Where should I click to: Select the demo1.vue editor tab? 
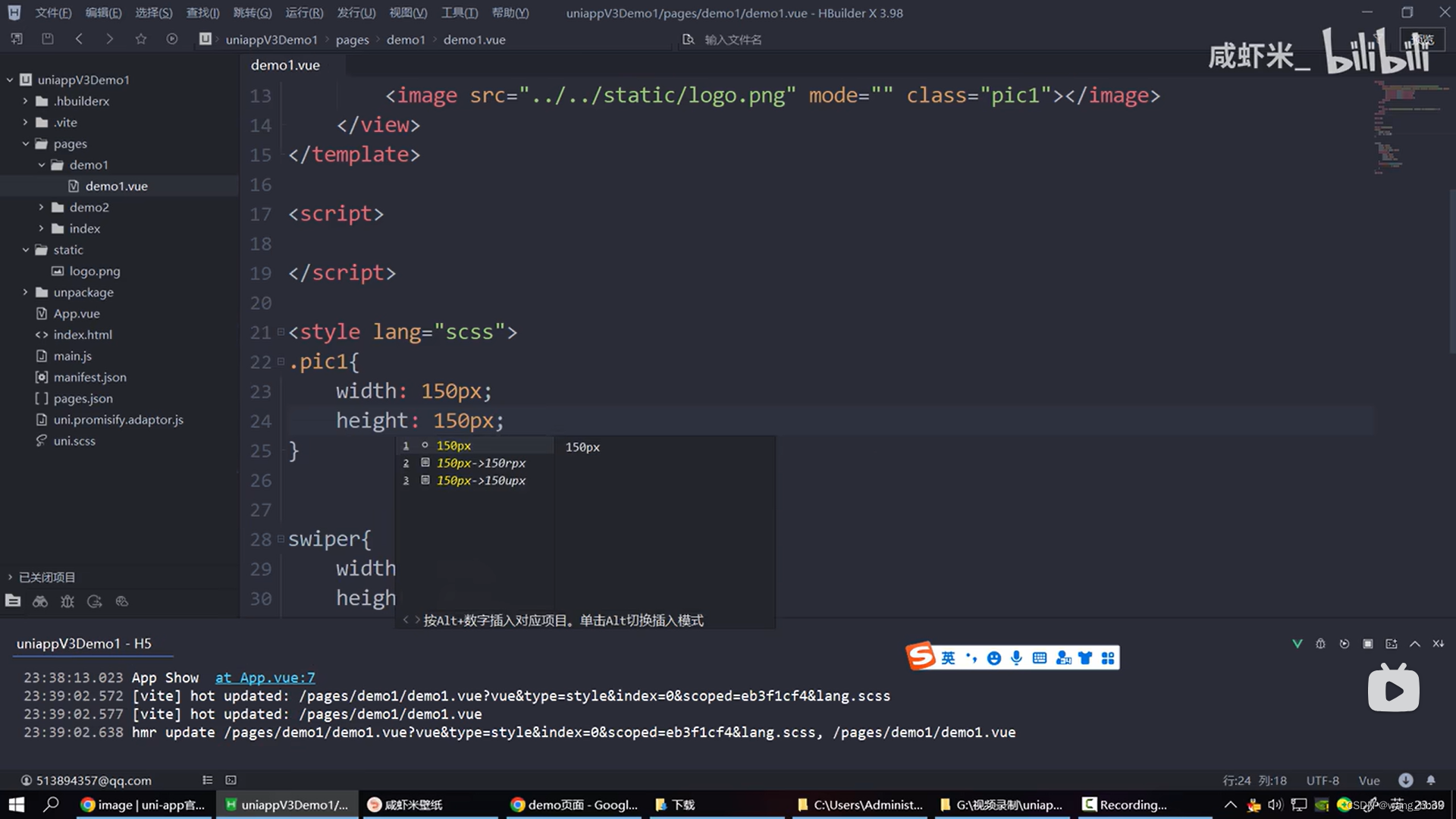pos(285,65)
